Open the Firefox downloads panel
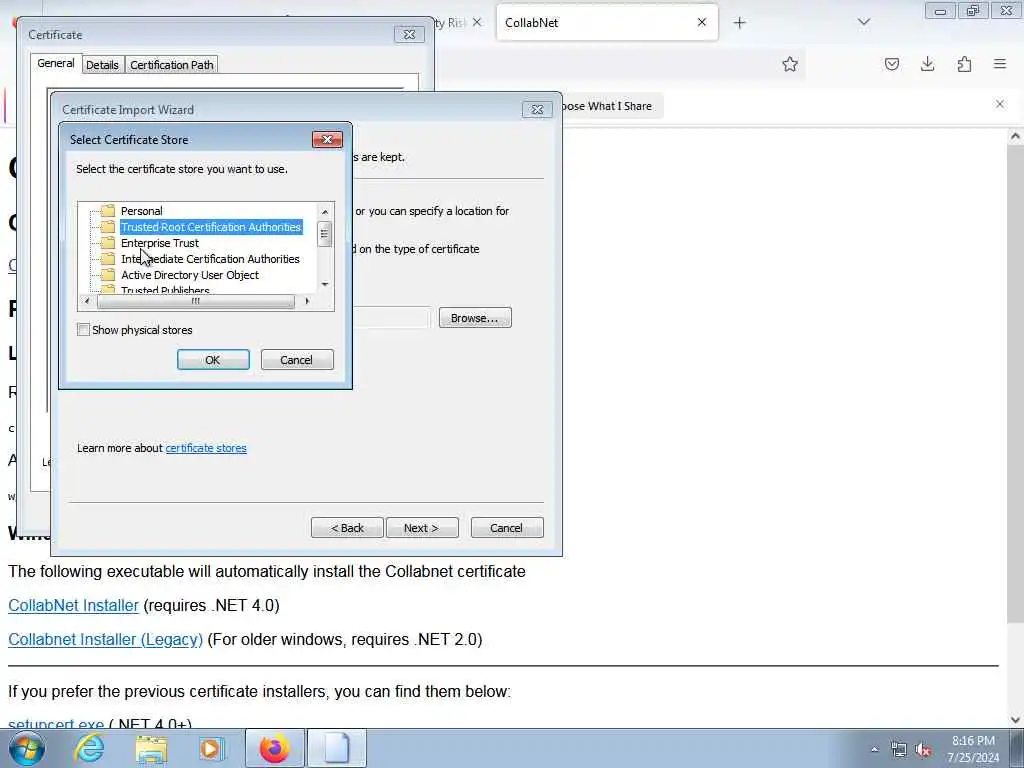1024x768 pixels. click(x=927, y=64)
